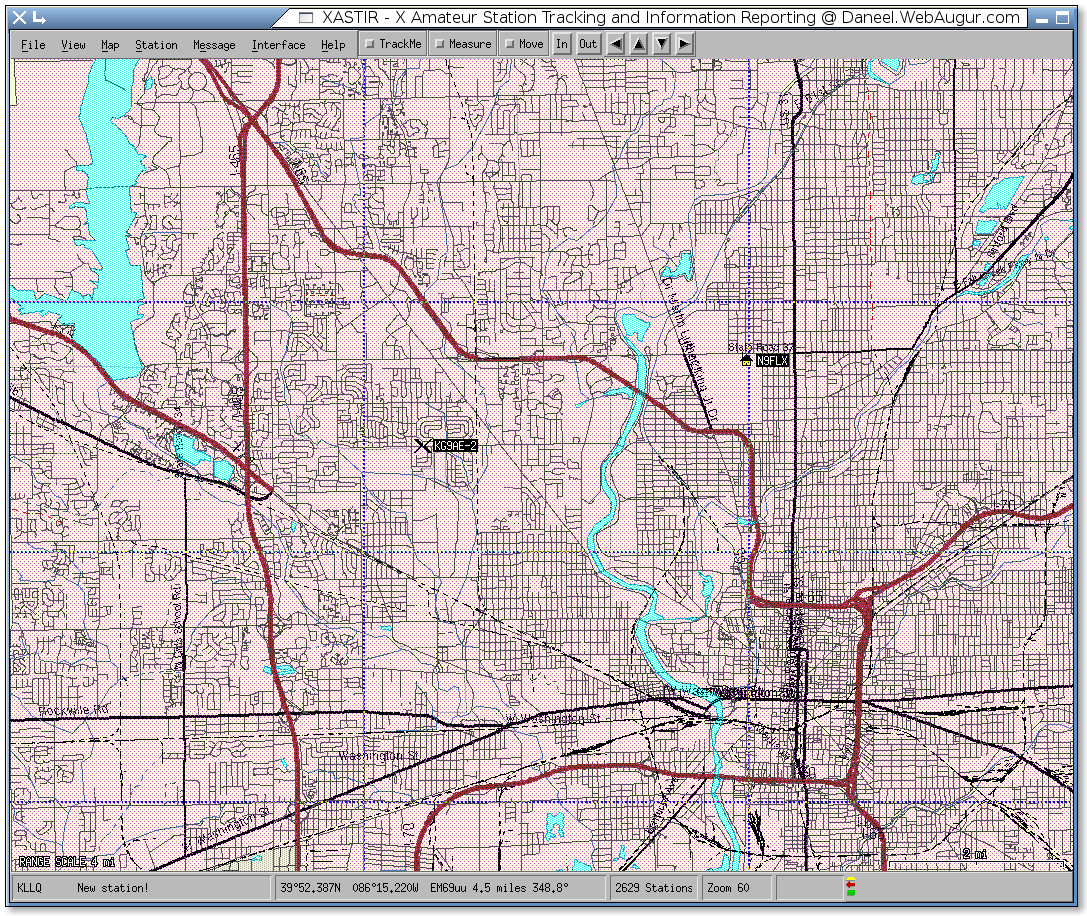Click the Out zoom button
The height and width of the screenshot is (916, 1087).
588,44
